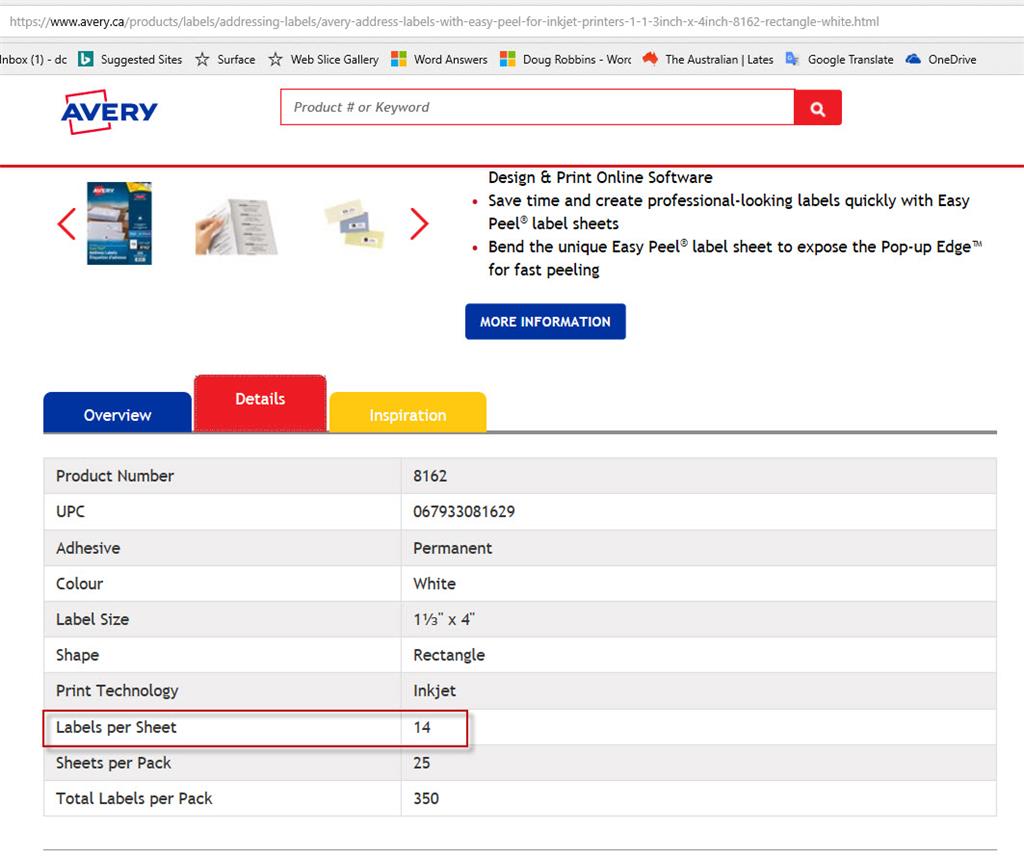Open the Inbox (1) bookmark
This screenshot has width=1024, height=858.
pos(33,59)
